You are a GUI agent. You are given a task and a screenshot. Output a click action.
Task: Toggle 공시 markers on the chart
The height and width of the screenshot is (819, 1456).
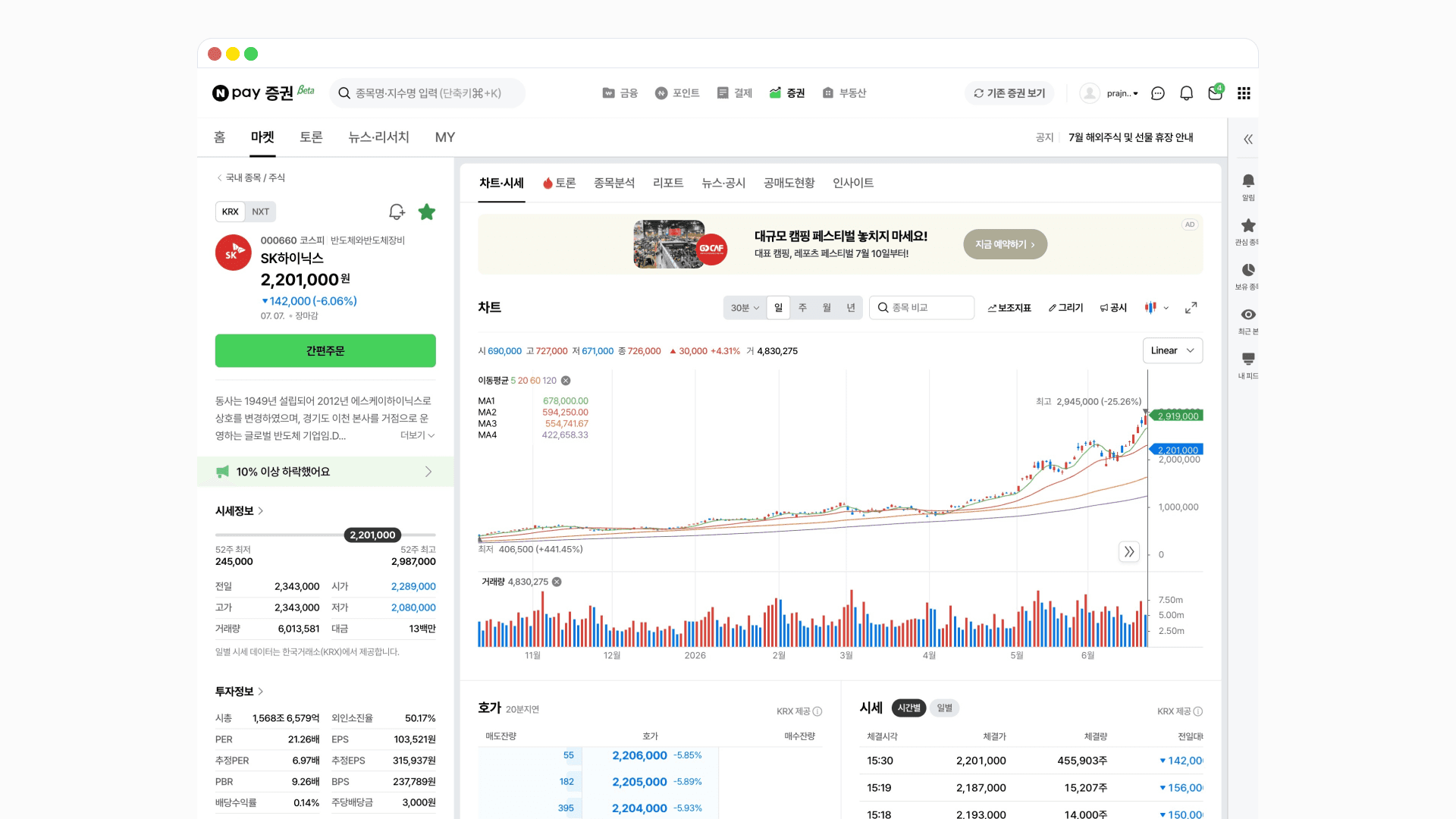pos(1113,308)
